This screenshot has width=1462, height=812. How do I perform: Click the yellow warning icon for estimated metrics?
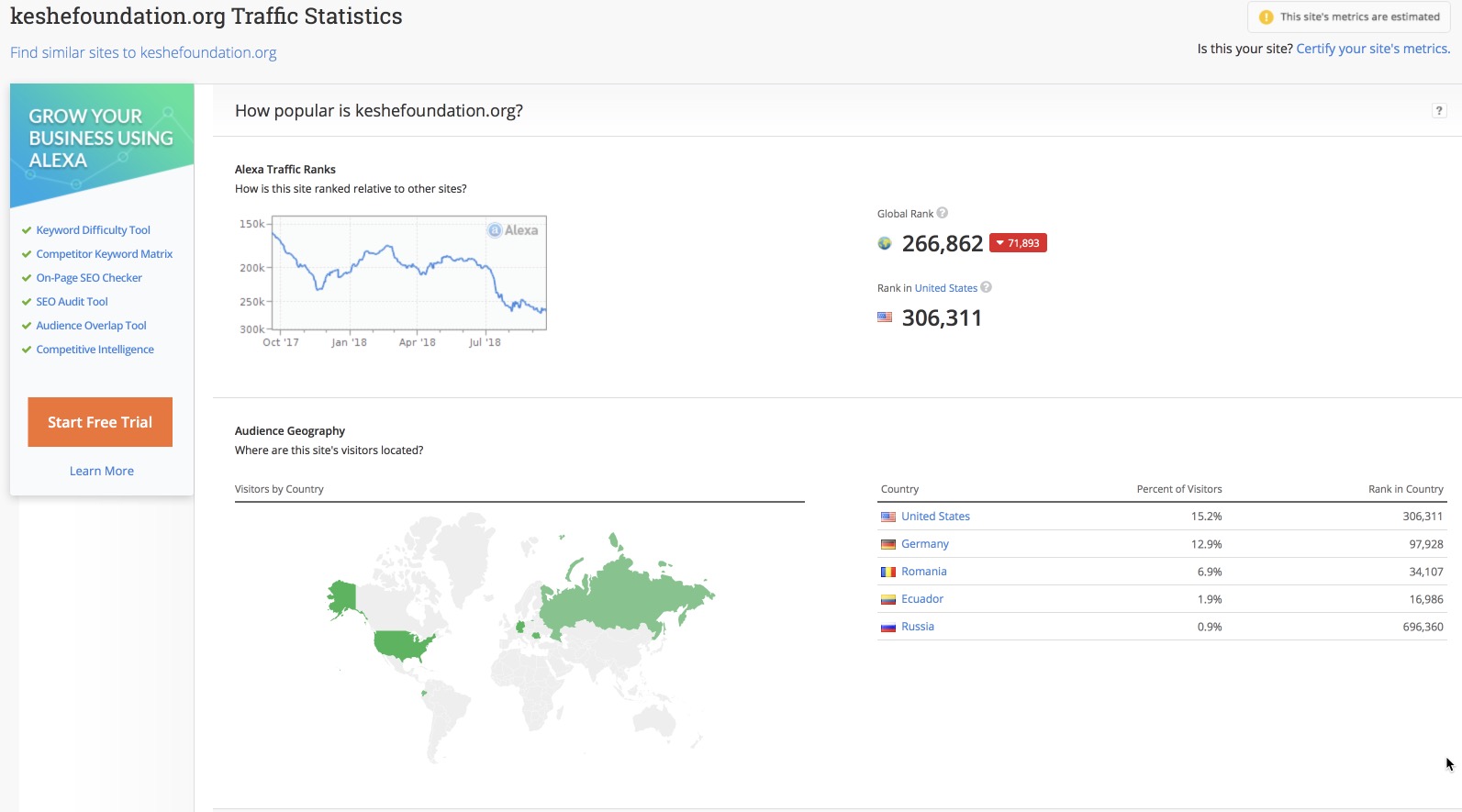point(1267,17)
